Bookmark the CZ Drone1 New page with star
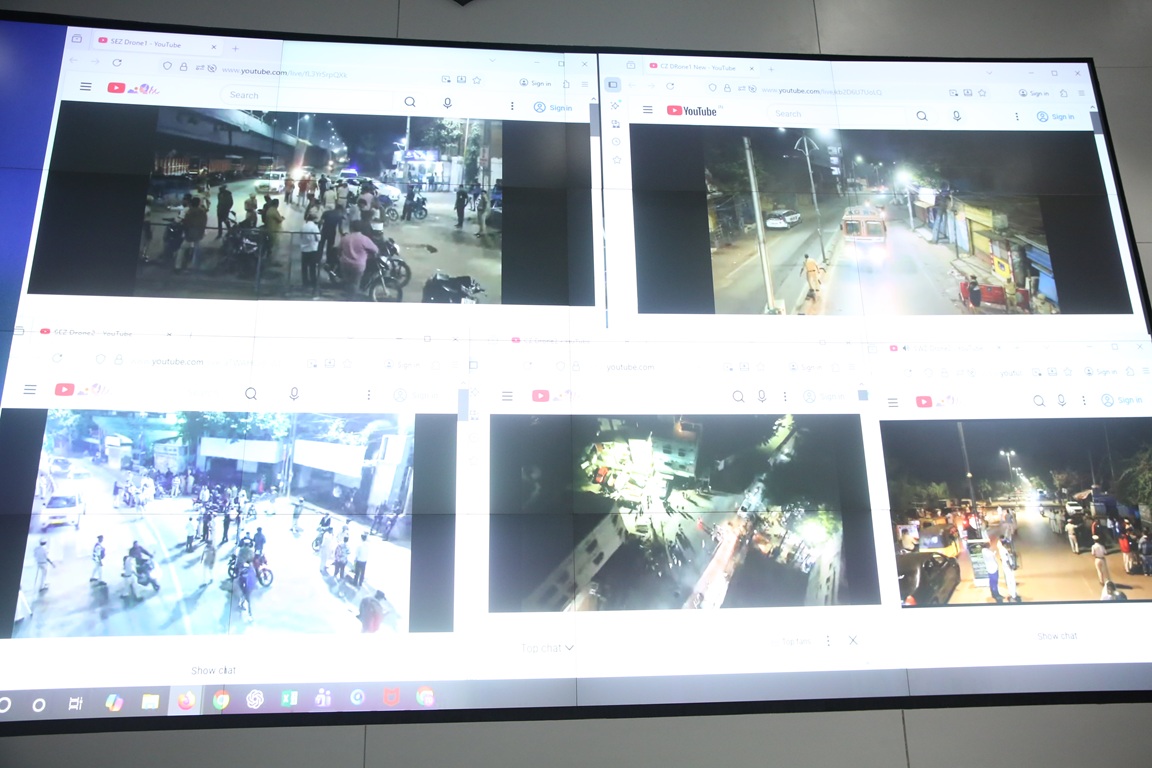The image size is (1152, 768). [x=982, y=93]
